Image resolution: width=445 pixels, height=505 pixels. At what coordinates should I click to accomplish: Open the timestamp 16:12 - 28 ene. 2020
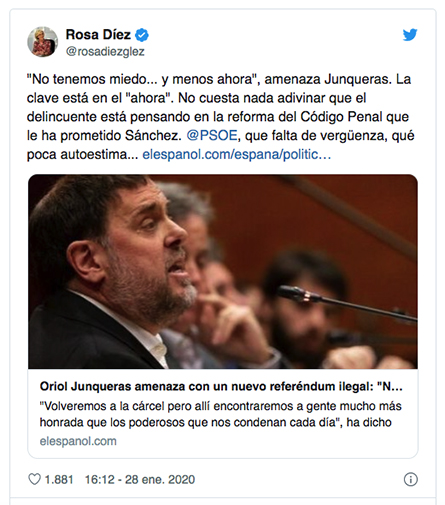click(x=140, y=479)
